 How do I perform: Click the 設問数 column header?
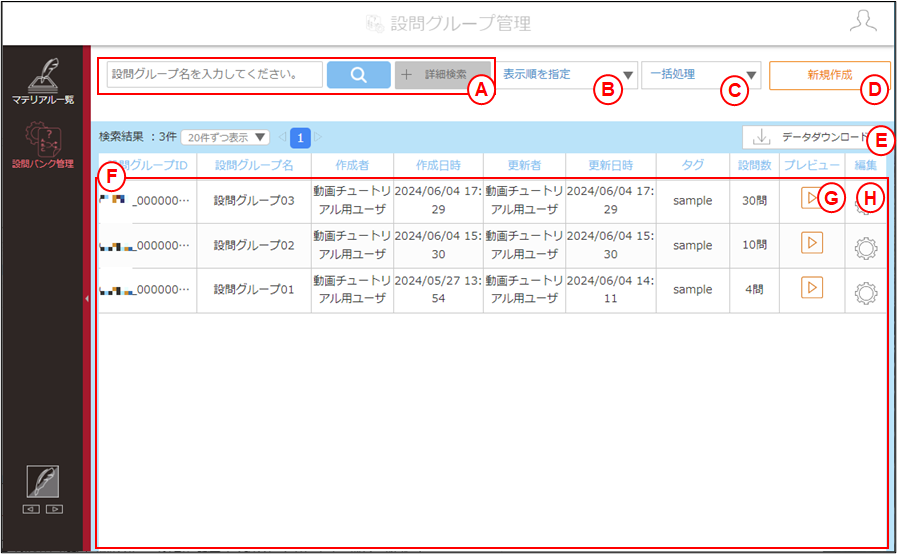(x=755, y=165)
